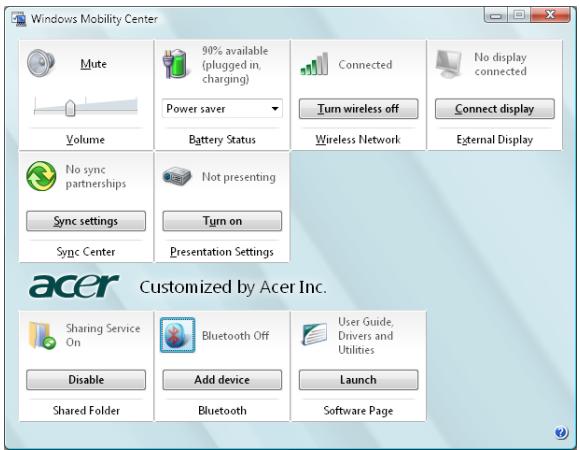Click Add device for Bluetooth
The image size is (580, 450).
(222, 380)
